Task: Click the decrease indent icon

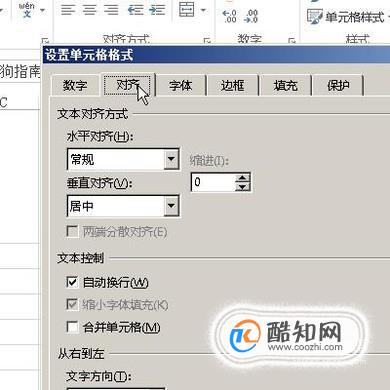Action: (136, 10)
